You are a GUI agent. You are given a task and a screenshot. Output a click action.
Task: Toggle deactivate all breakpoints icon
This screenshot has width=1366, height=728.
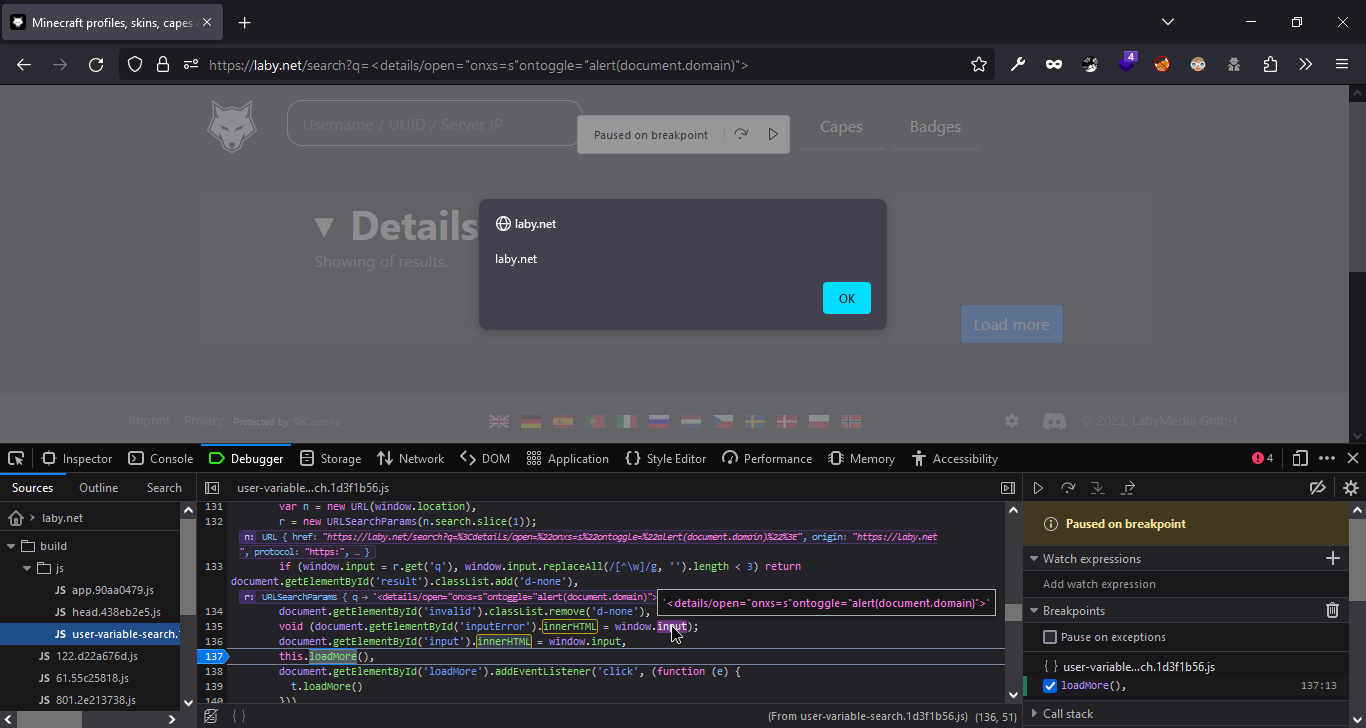coord(1318,488)
